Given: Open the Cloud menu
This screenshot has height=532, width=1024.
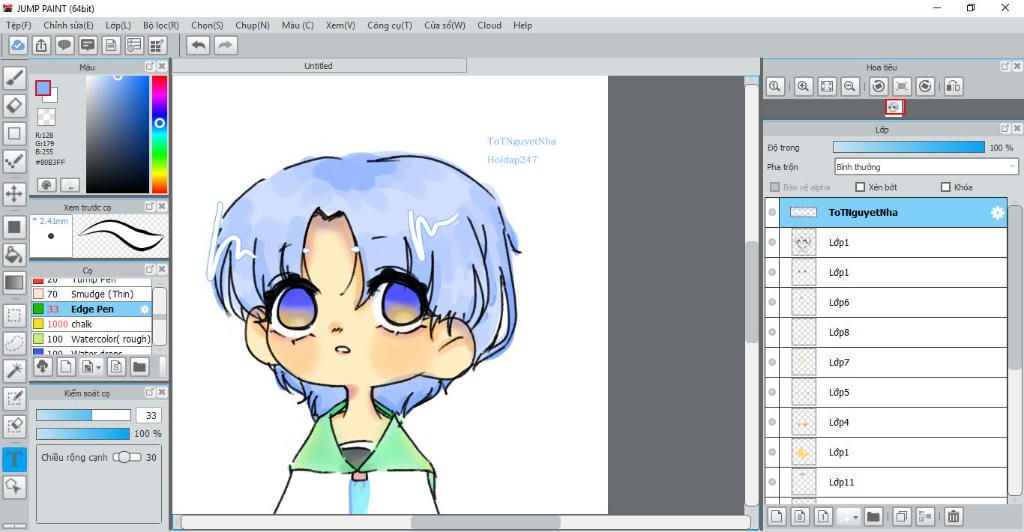Looking at the screenshot, I should click(489, 25).
